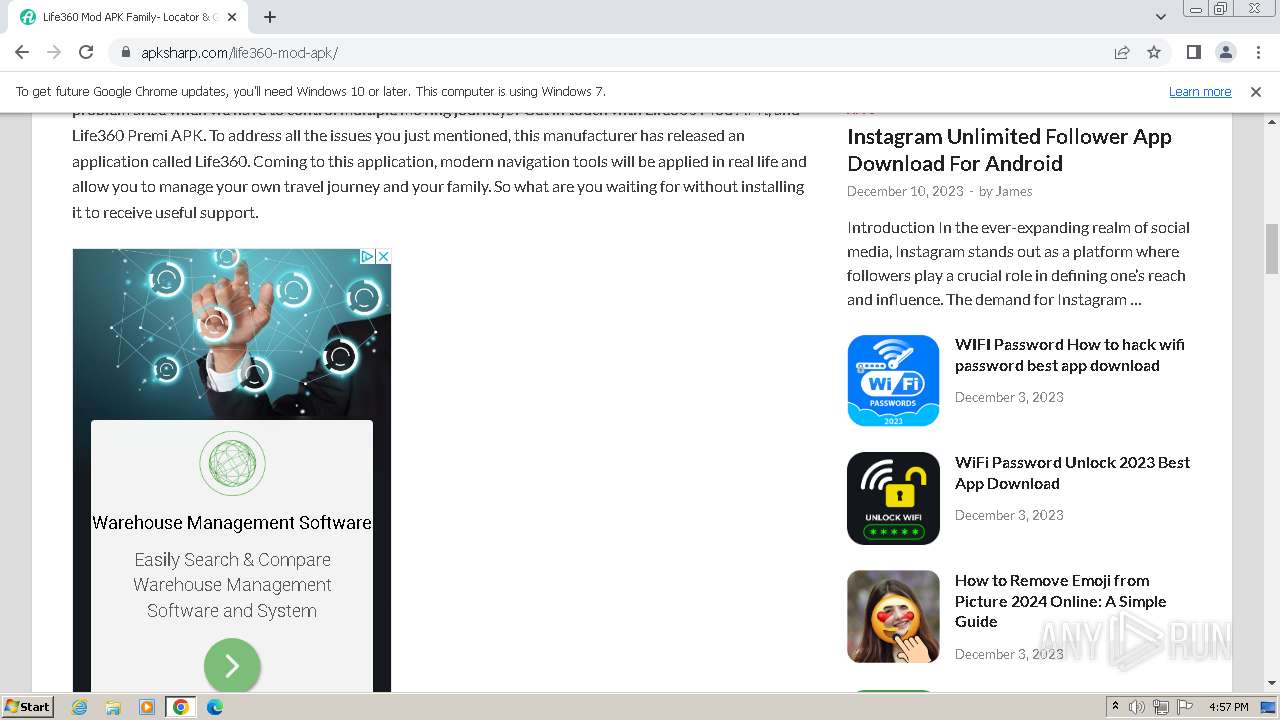This screenshot has width=1280, height=720.
Task: Share this page icon in address bar
Action: [1122, 52]
